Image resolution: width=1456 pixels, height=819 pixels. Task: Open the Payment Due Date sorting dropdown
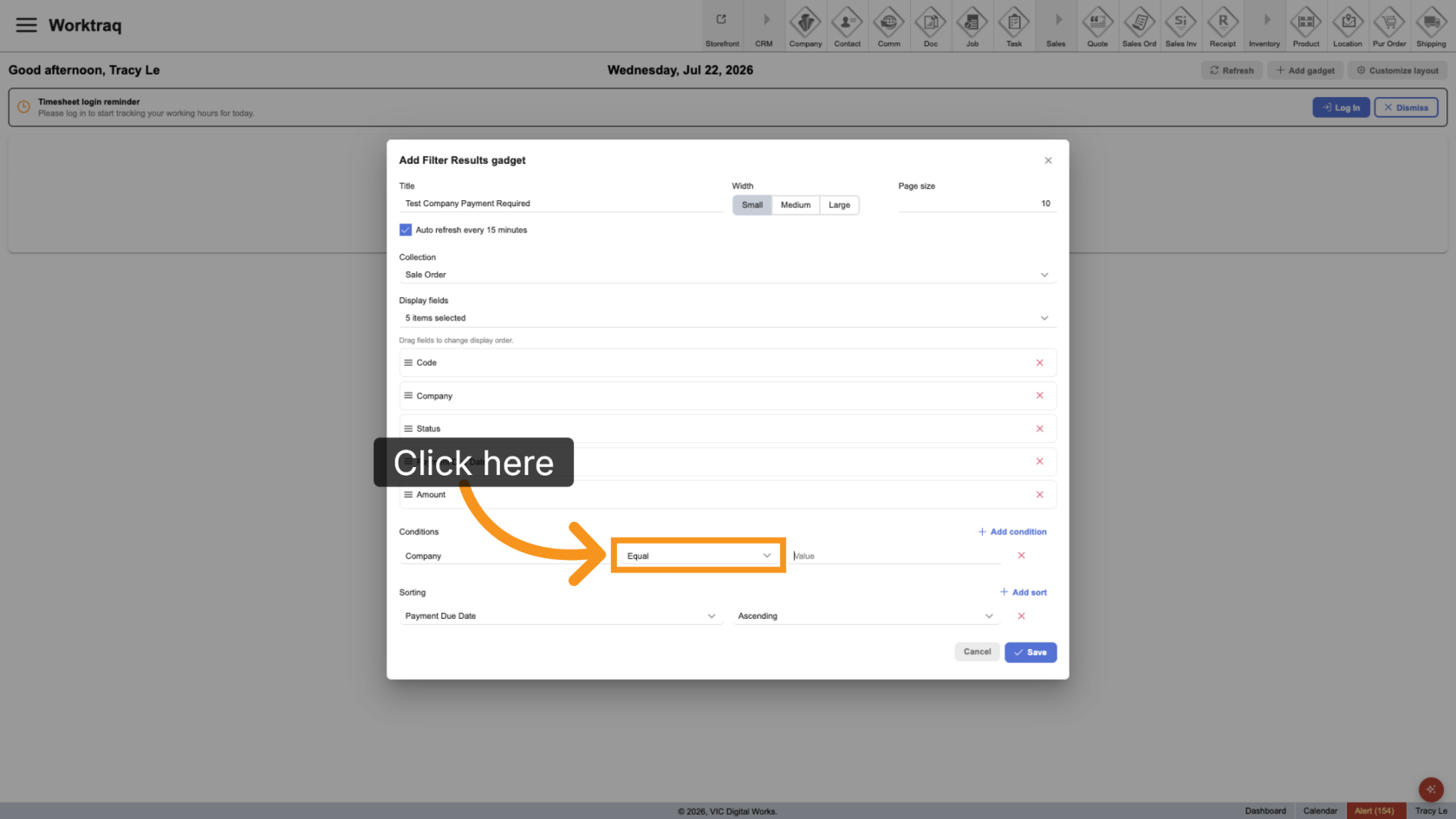(x=561, y=616)
